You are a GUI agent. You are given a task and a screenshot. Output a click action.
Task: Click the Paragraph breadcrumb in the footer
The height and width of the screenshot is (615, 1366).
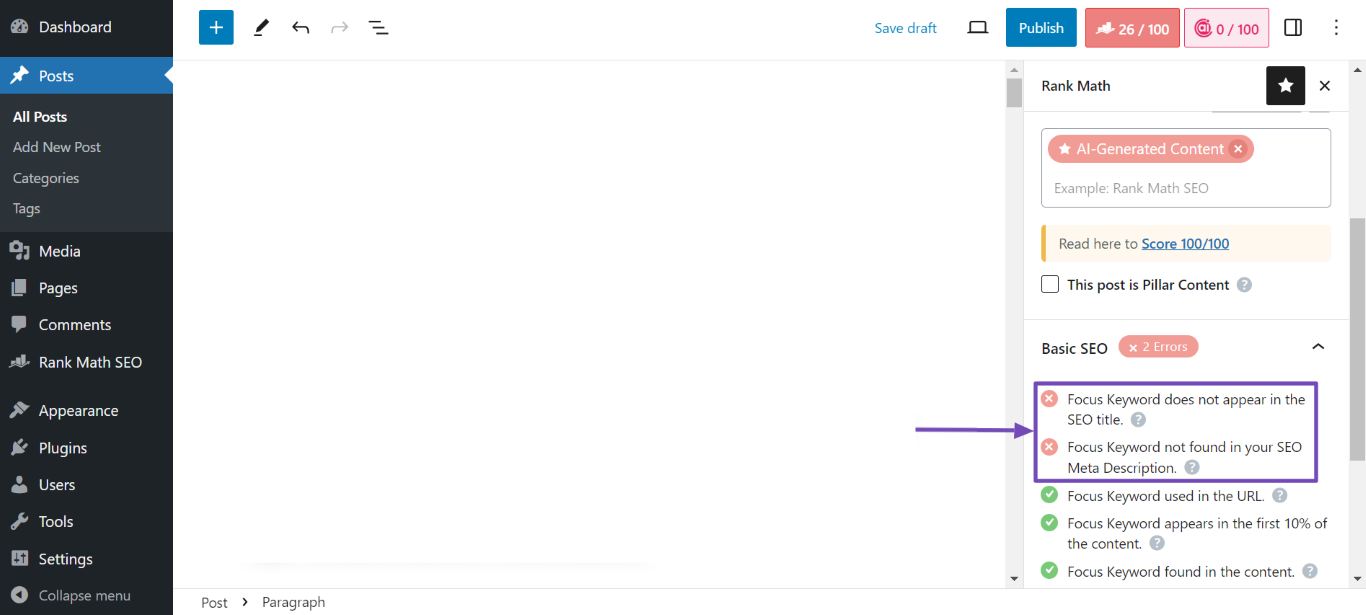click(x=293, y=602)
